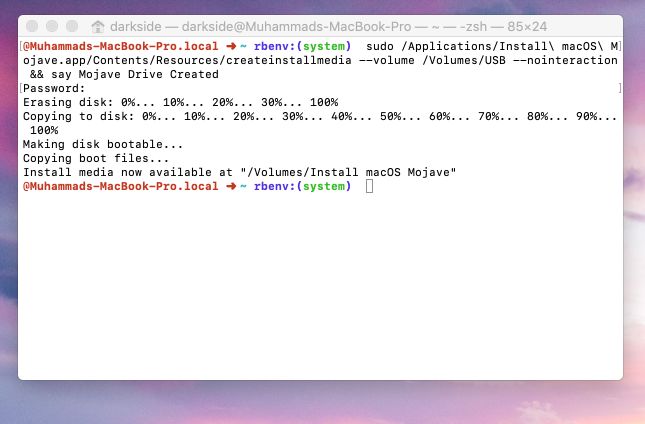Screen dimensions: 645x424
Task: Click the empty cursor block at the prompt
Action: coord(369,187)
